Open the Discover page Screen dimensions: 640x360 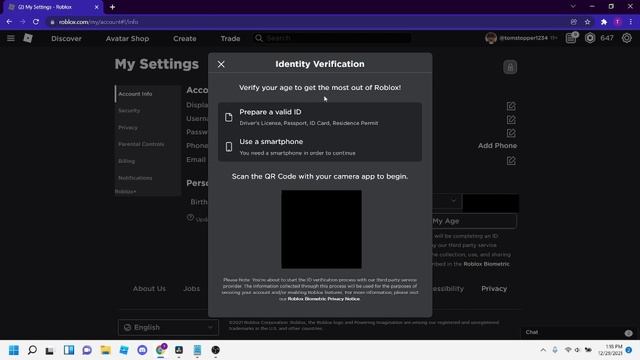(x=66, y=38)
